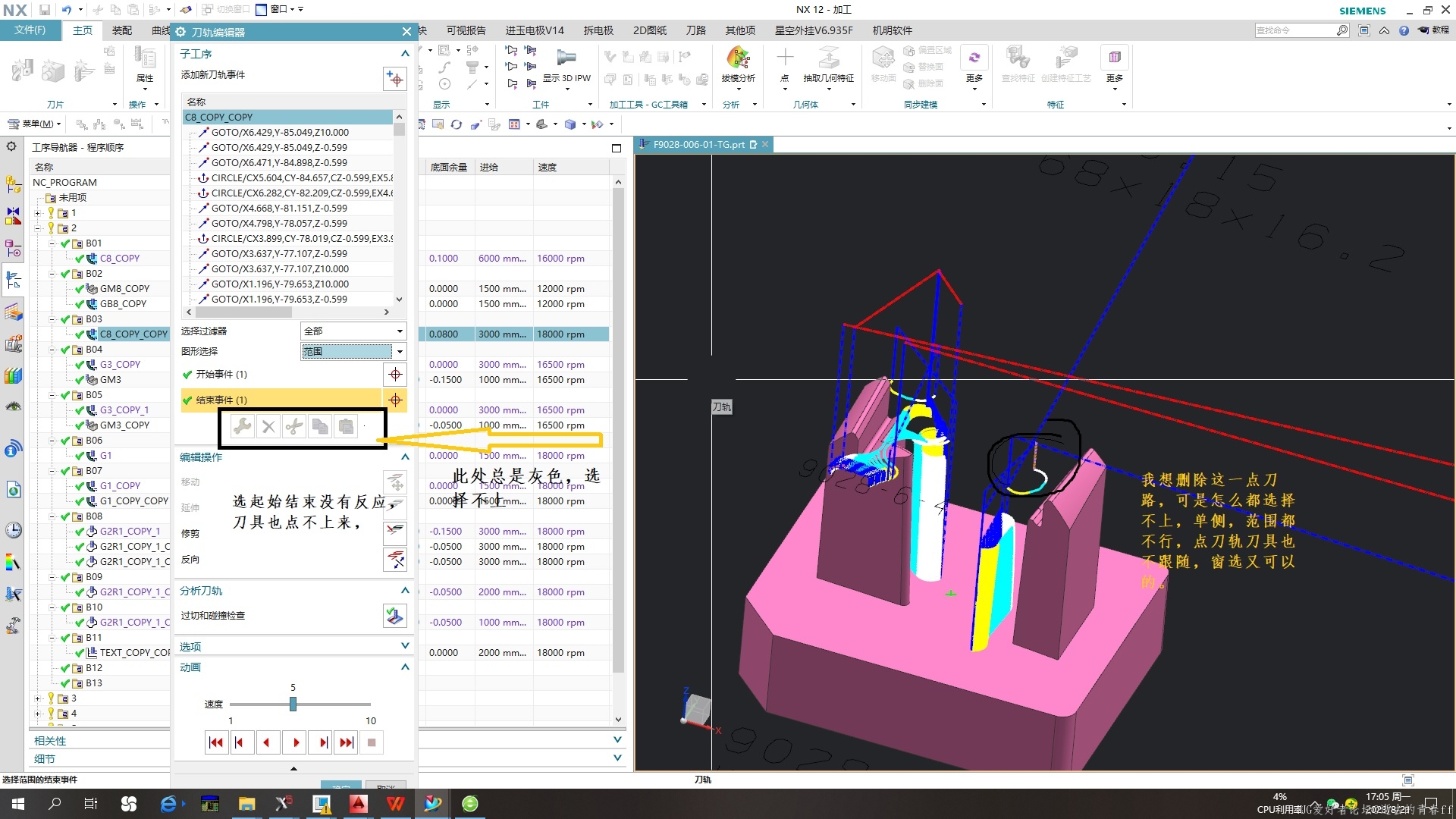Click the start event selection crosshair button
This screenshot has width=1456, height=819.
coord(395,375)
